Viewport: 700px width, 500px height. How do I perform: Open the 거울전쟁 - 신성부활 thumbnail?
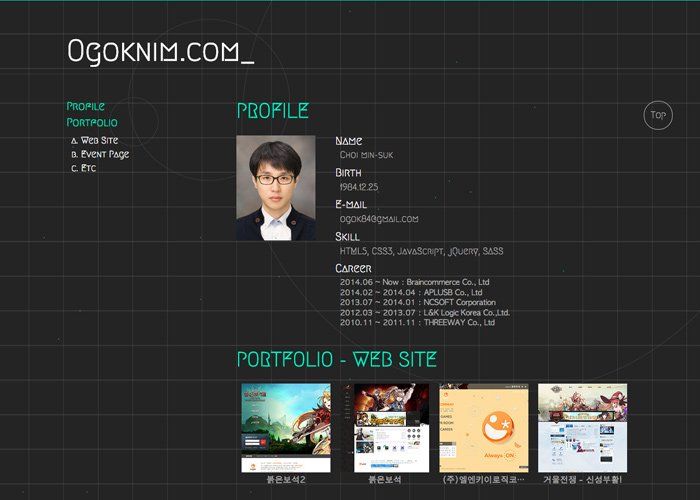(x=583, y=428)
